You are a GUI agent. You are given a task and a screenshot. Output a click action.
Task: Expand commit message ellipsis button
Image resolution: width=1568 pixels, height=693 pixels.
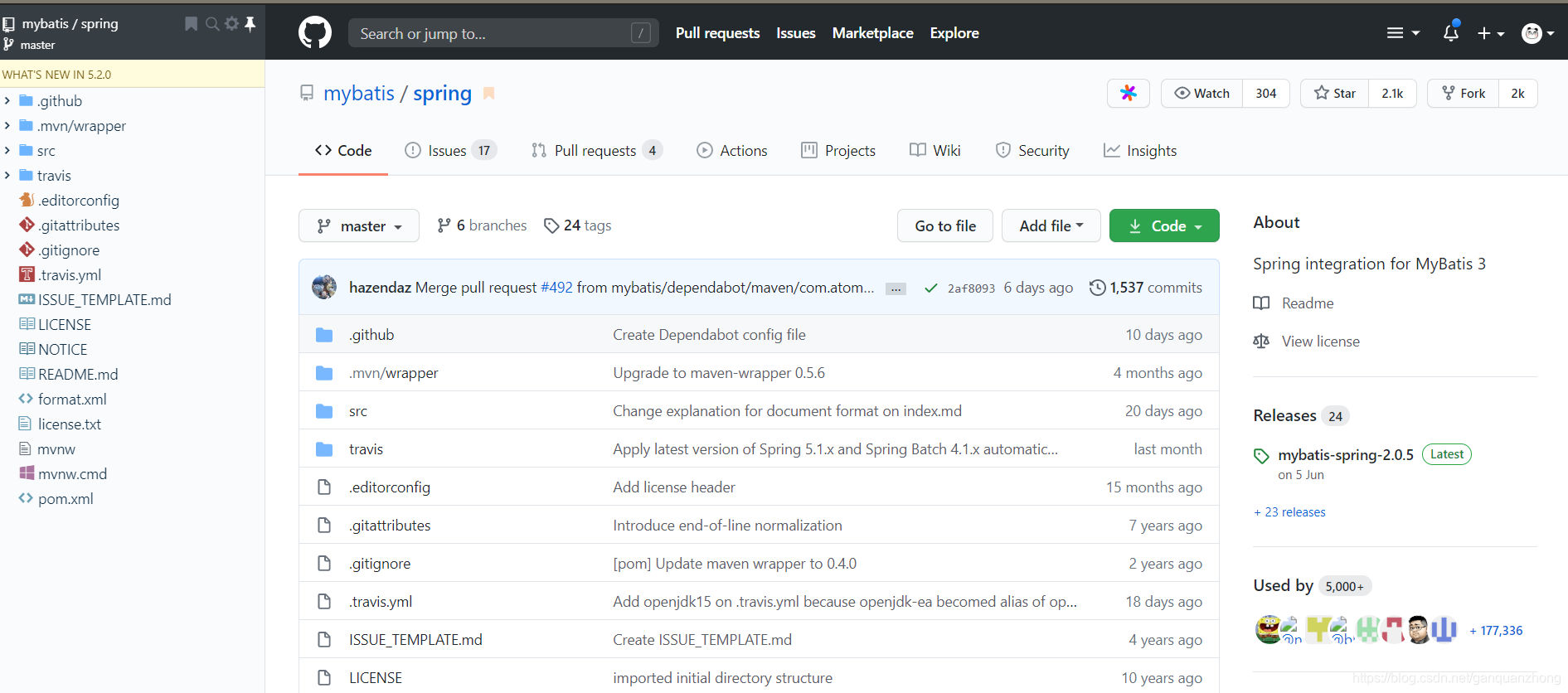click(x=896, y=288)
